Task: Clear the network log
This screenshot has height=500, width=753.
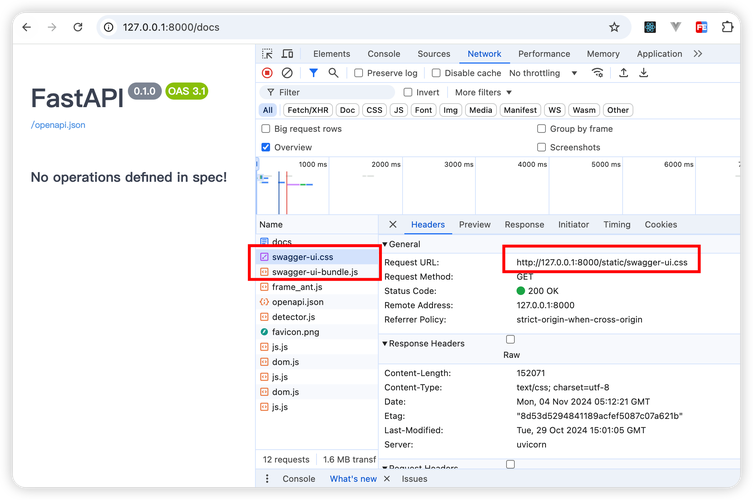Action: (x=287, y=73)
